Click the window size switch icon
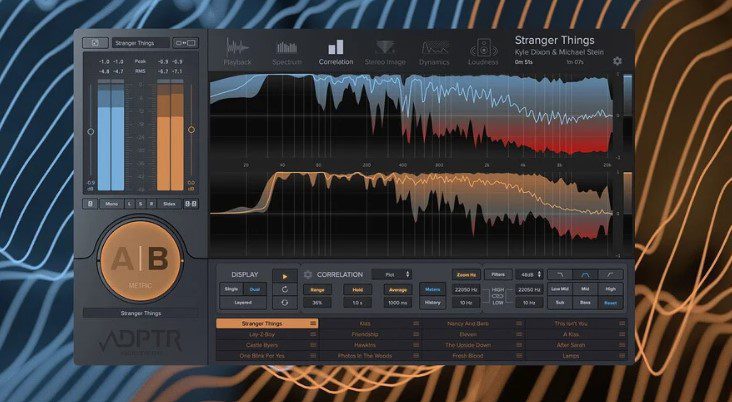Image resolution: width=732 pixels, height=402 pixels. point(185,43)
